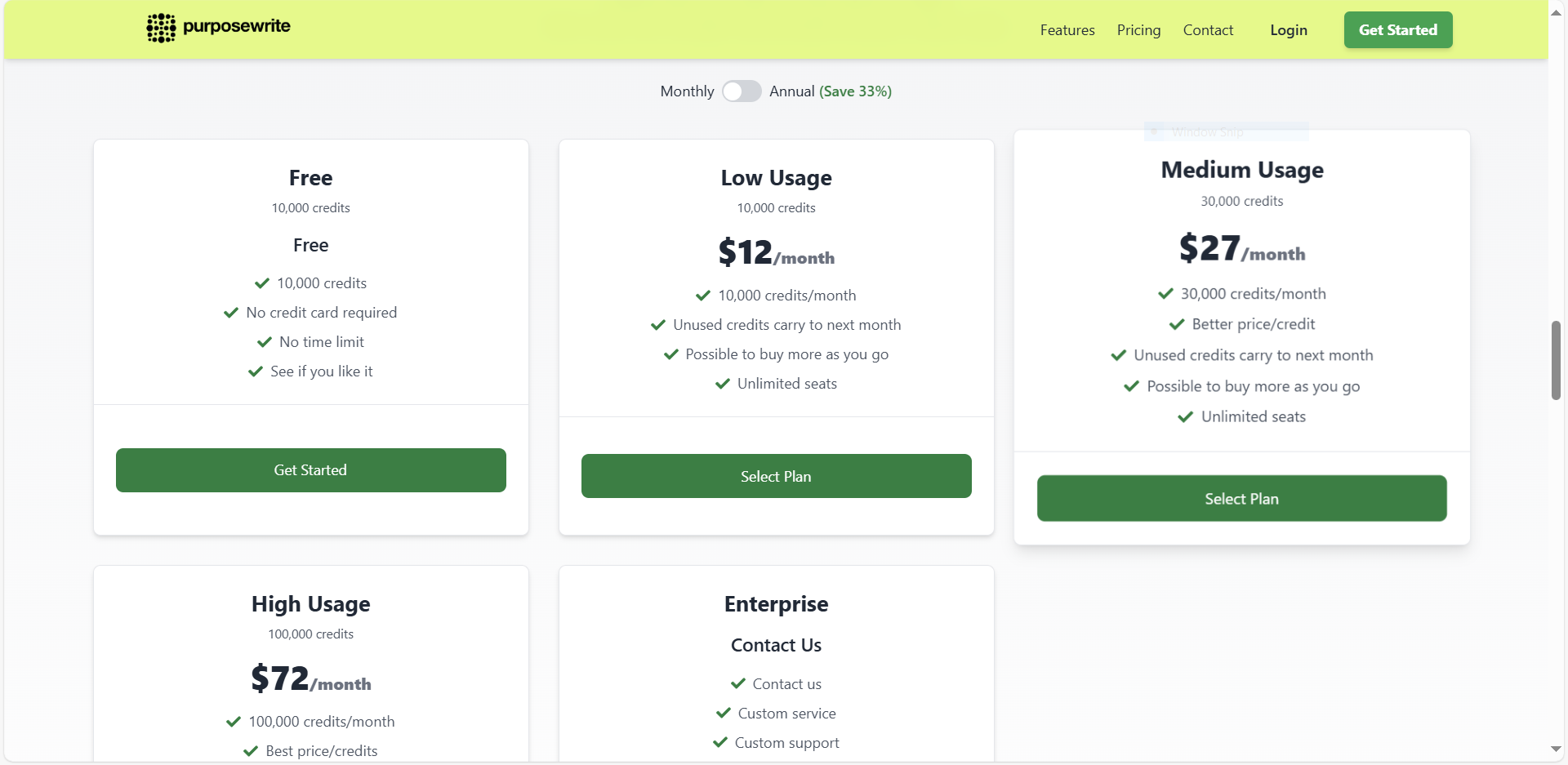Select Plan for Medium Usage tier
1568x765 pixels.
pyautogui.click(x=1241, y=499)
